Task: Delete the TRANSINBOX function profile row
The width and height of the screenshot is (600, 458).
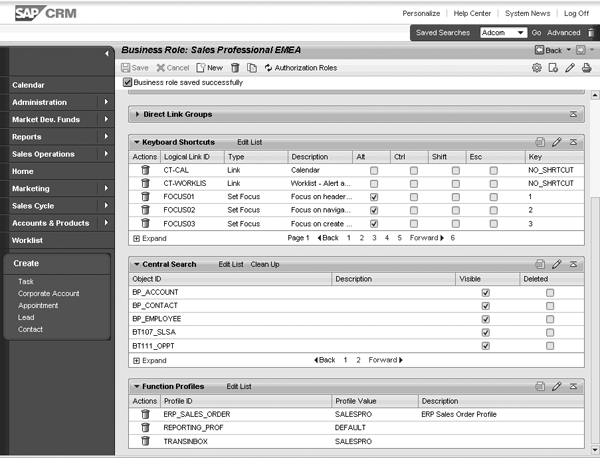Action: click(x=145, y=440)
